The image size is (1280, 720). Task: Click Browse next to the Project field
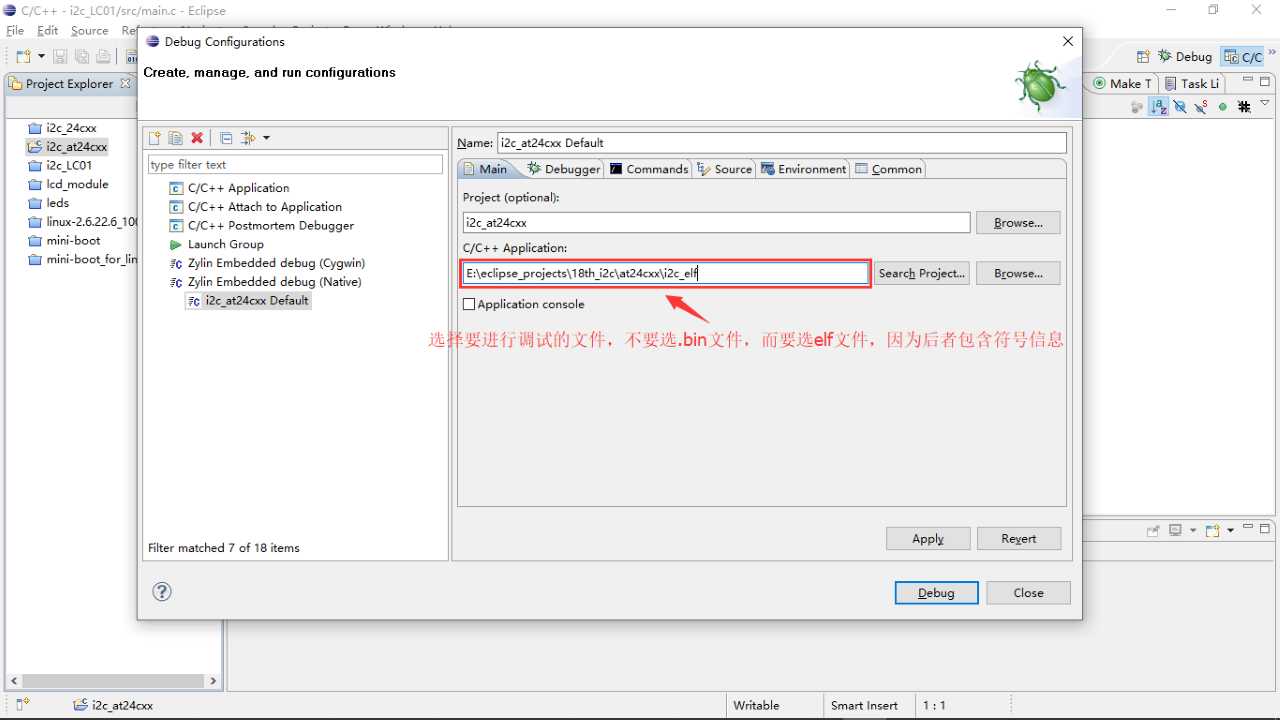coord(1018,223)
